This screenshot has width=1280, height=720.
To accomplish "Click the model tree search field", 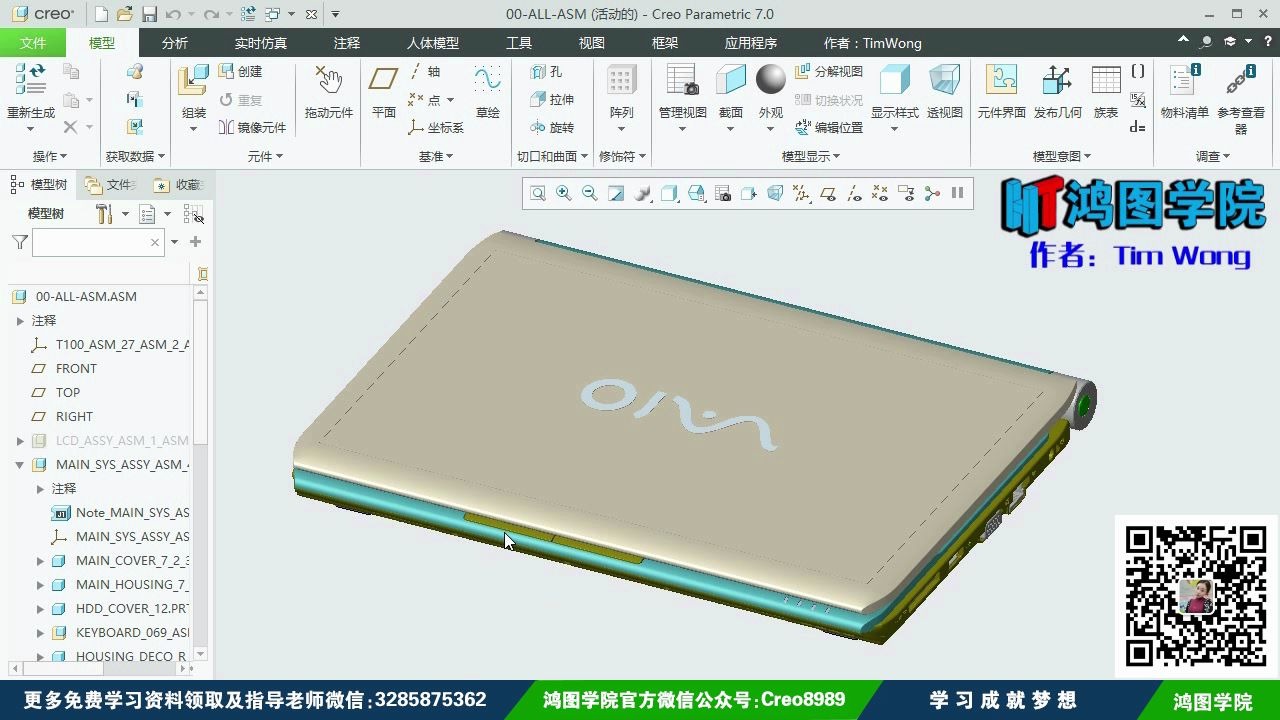I will click(98, 242).
